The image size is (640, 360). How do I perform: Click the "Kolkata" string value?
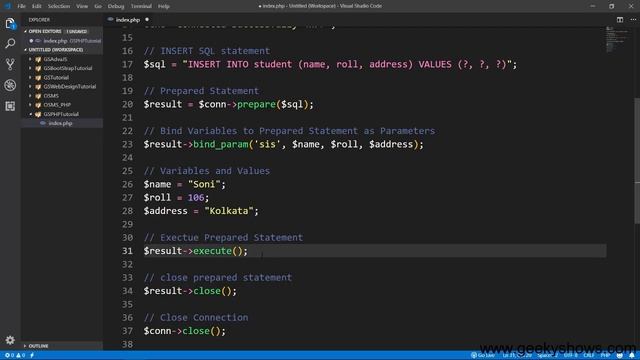click(229, 211)
